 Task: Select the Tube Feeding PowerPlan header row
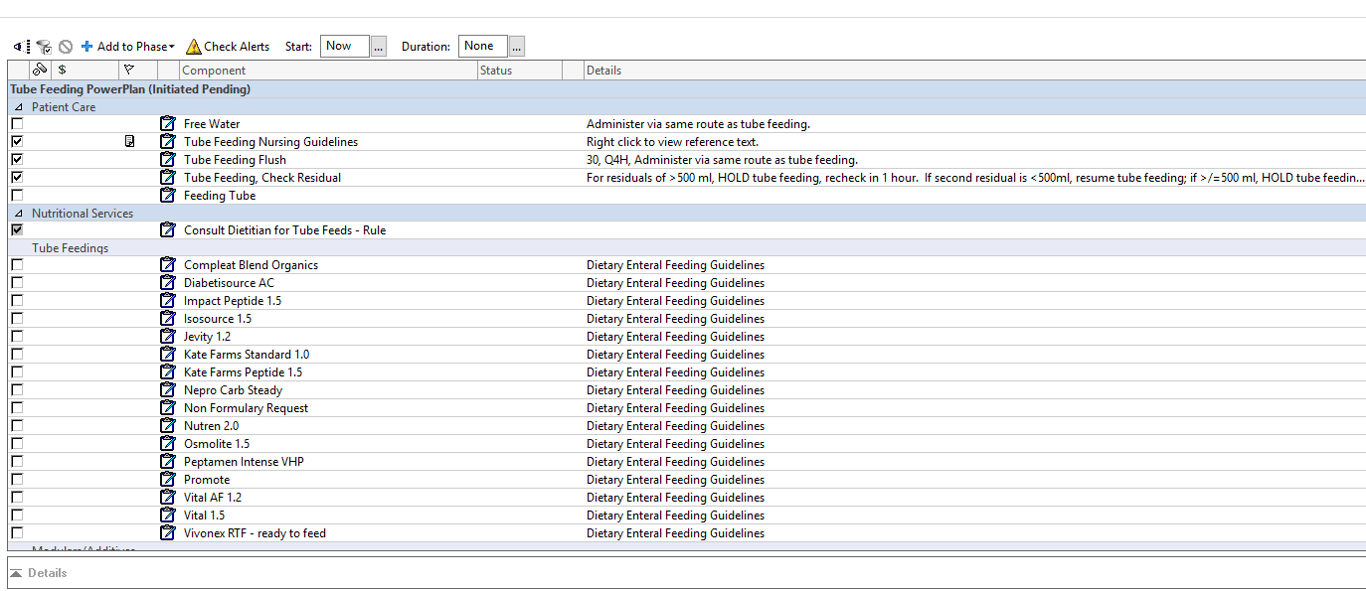686,89
